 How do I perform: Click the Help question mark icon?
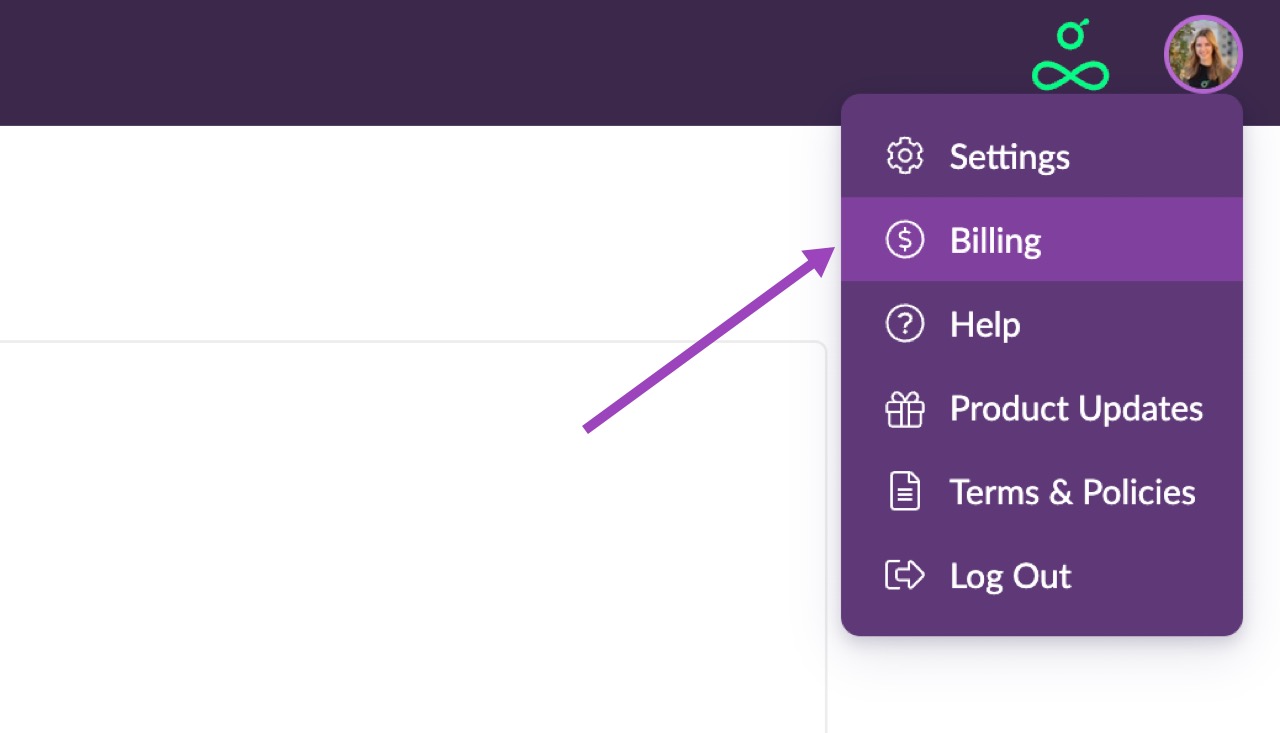(905, 324)
